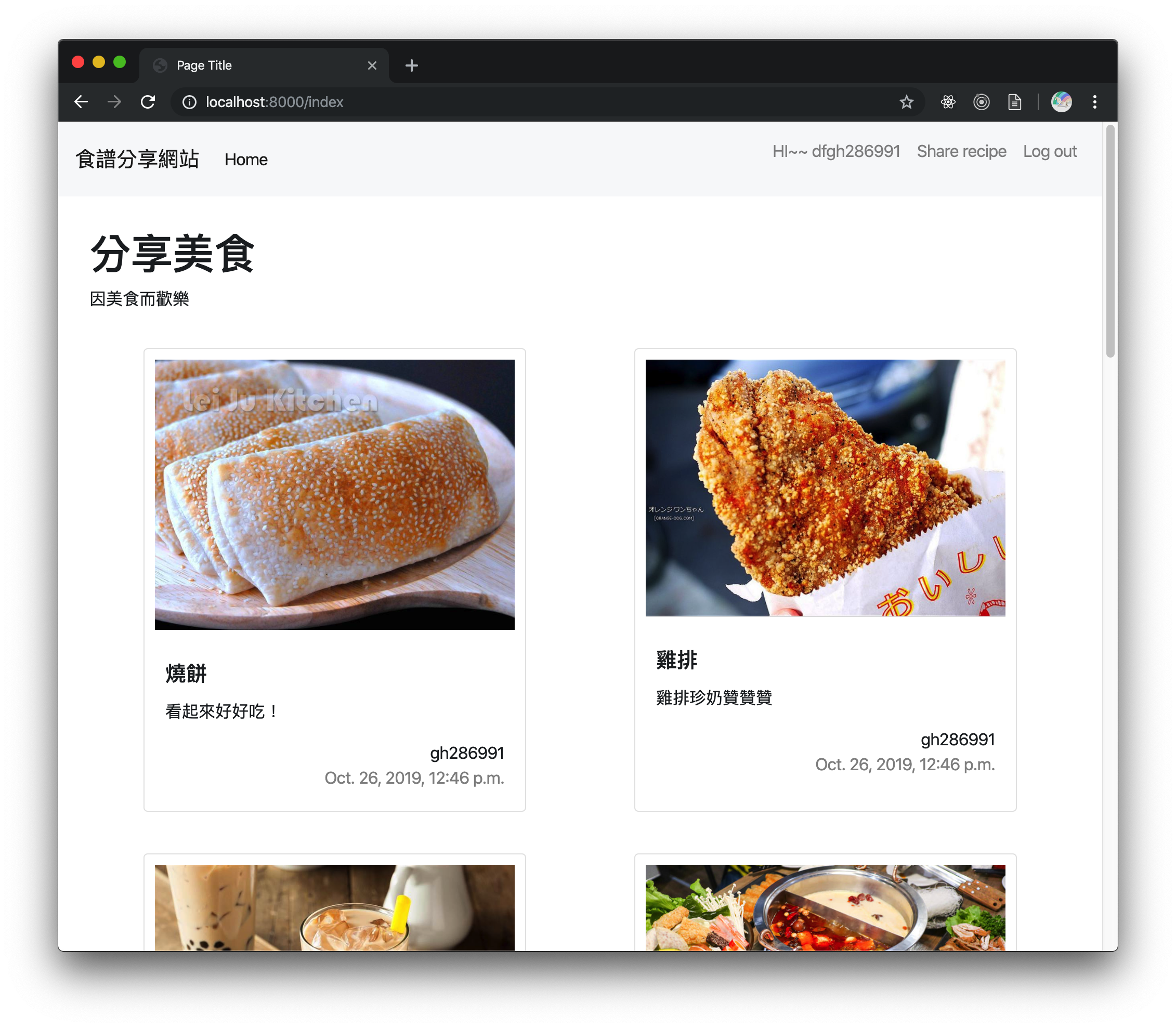Open the circular target extension icon
The width and height of the screenshot is (1176, 1028).
point(982,102)
